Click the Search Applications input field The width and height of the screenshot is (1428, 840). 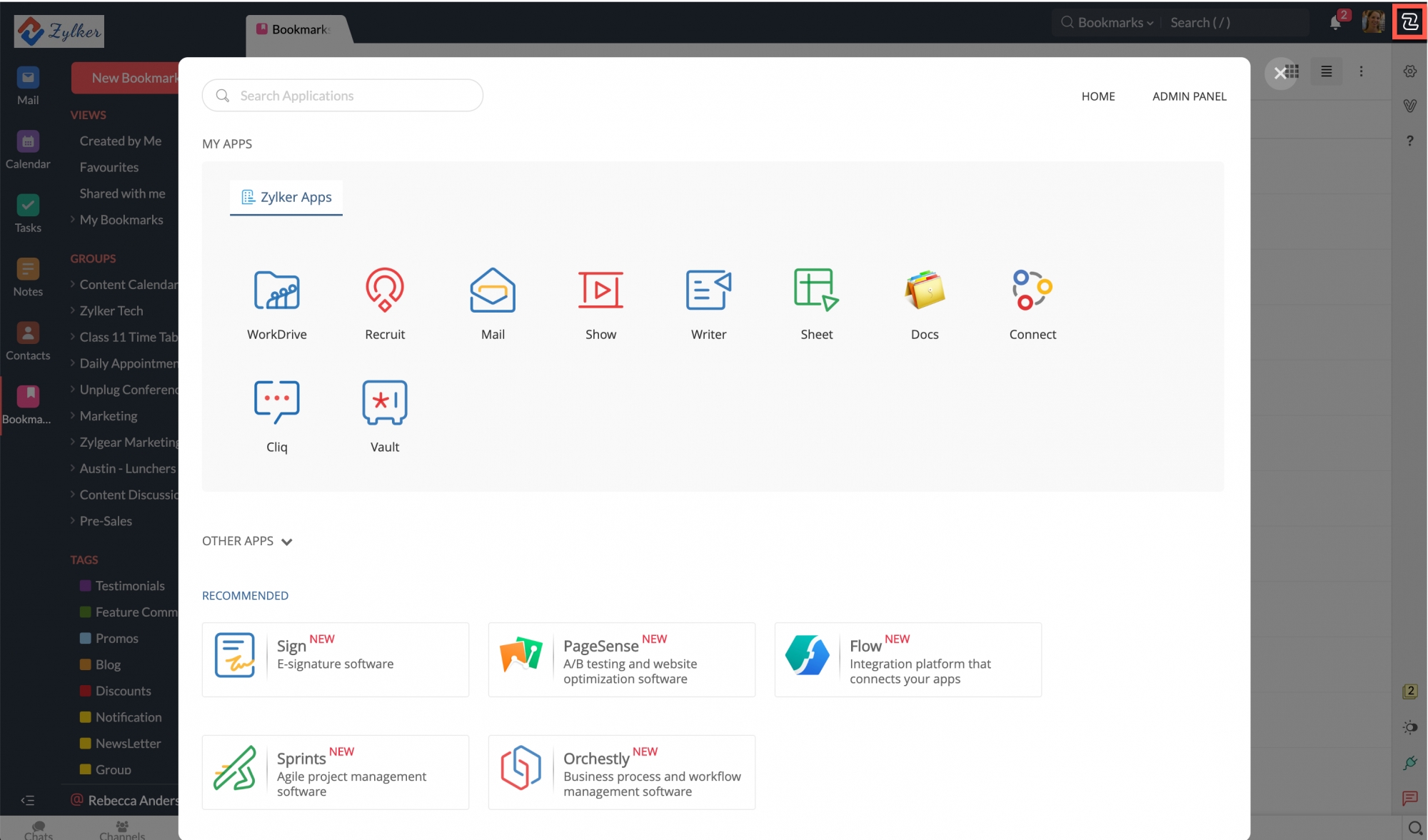[x=343, y=94]
